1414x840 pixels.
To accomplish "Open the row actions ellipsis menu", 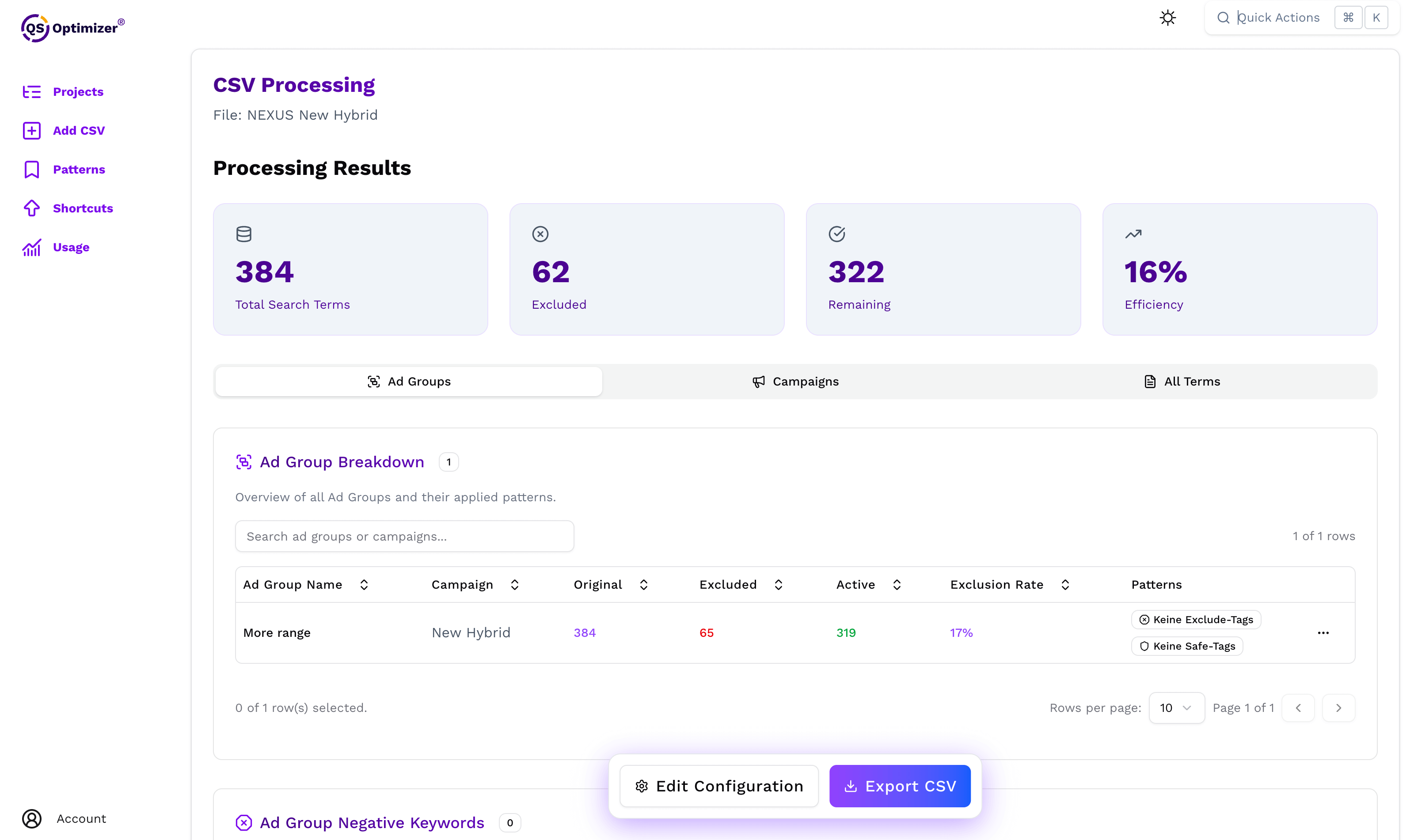I will tap(1323, 633).
